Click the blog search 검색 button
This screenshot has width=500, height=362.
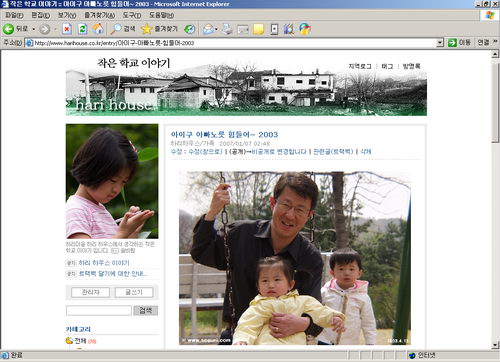click(146, 311)
